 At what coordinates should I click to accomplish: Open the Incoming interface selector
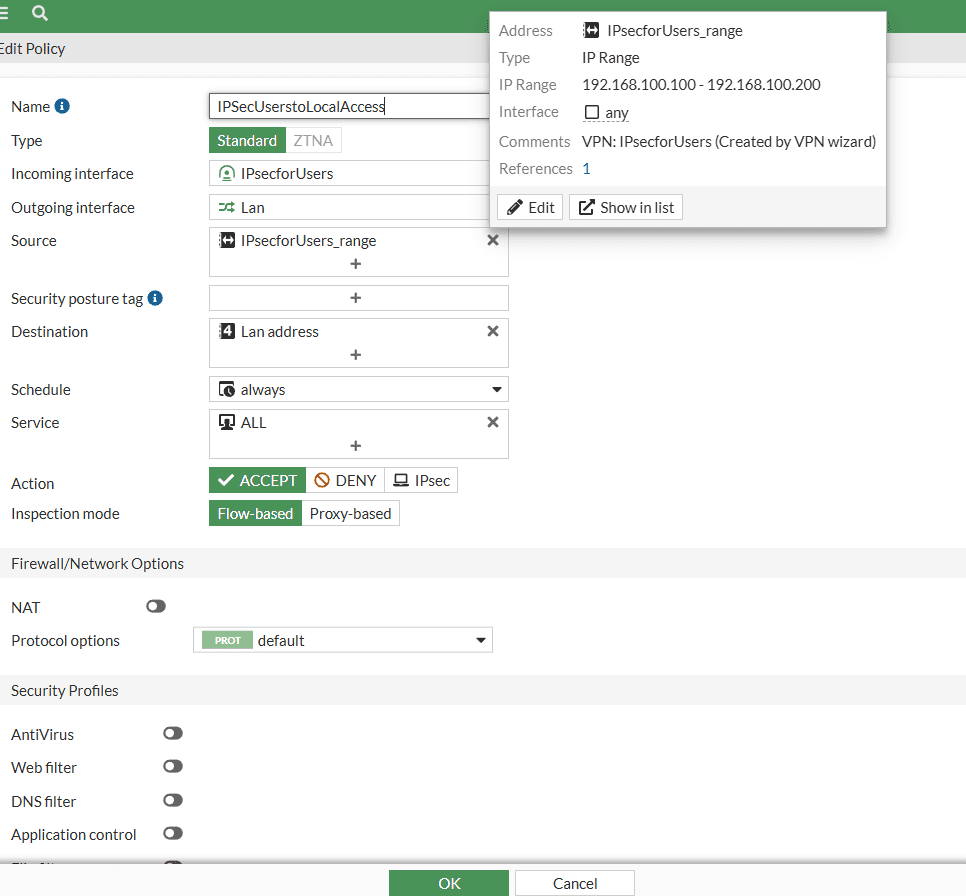(350, 174)
